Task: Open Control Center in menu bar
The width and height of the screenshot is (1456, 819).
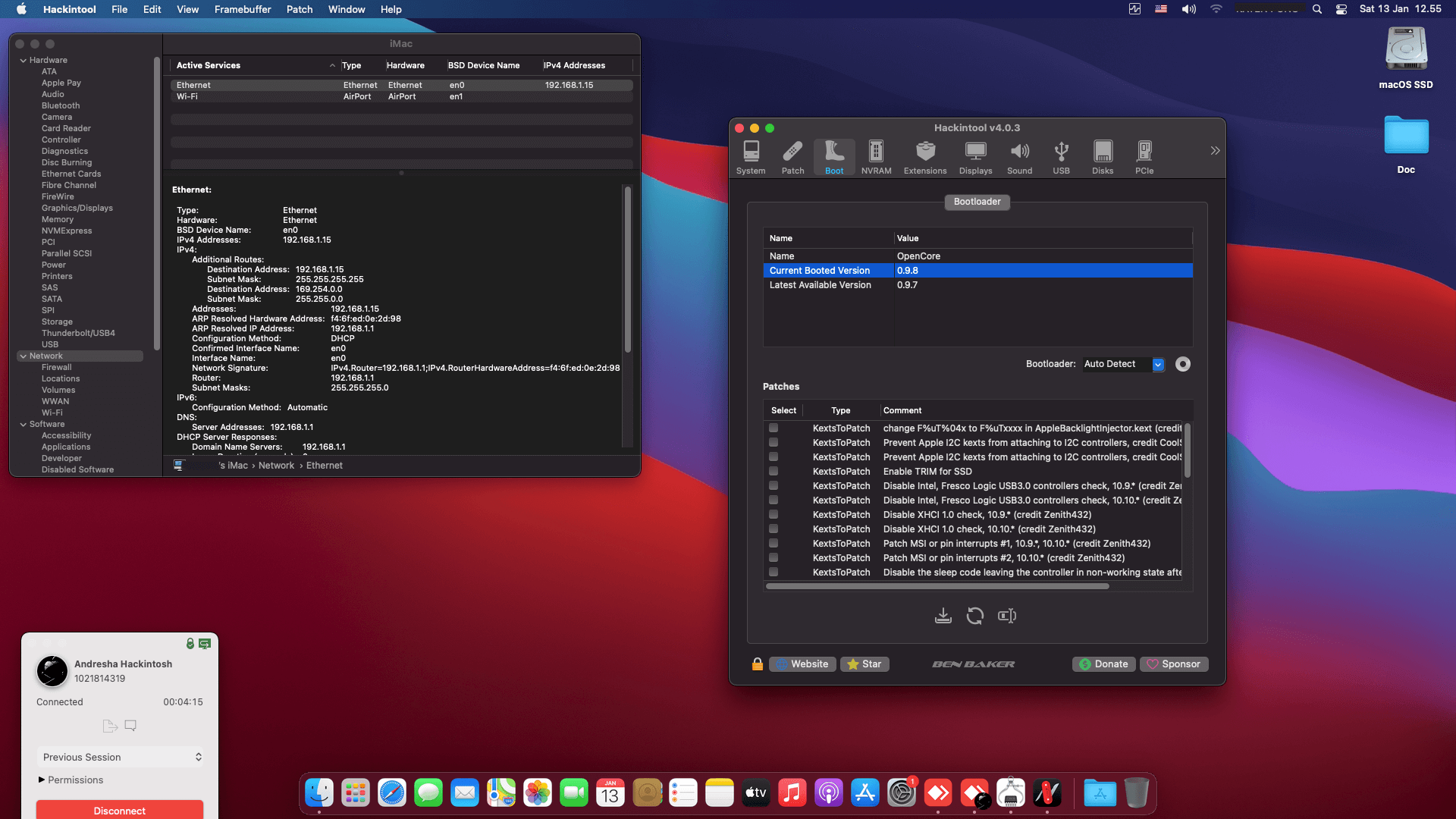Action: coord(1341,9)
